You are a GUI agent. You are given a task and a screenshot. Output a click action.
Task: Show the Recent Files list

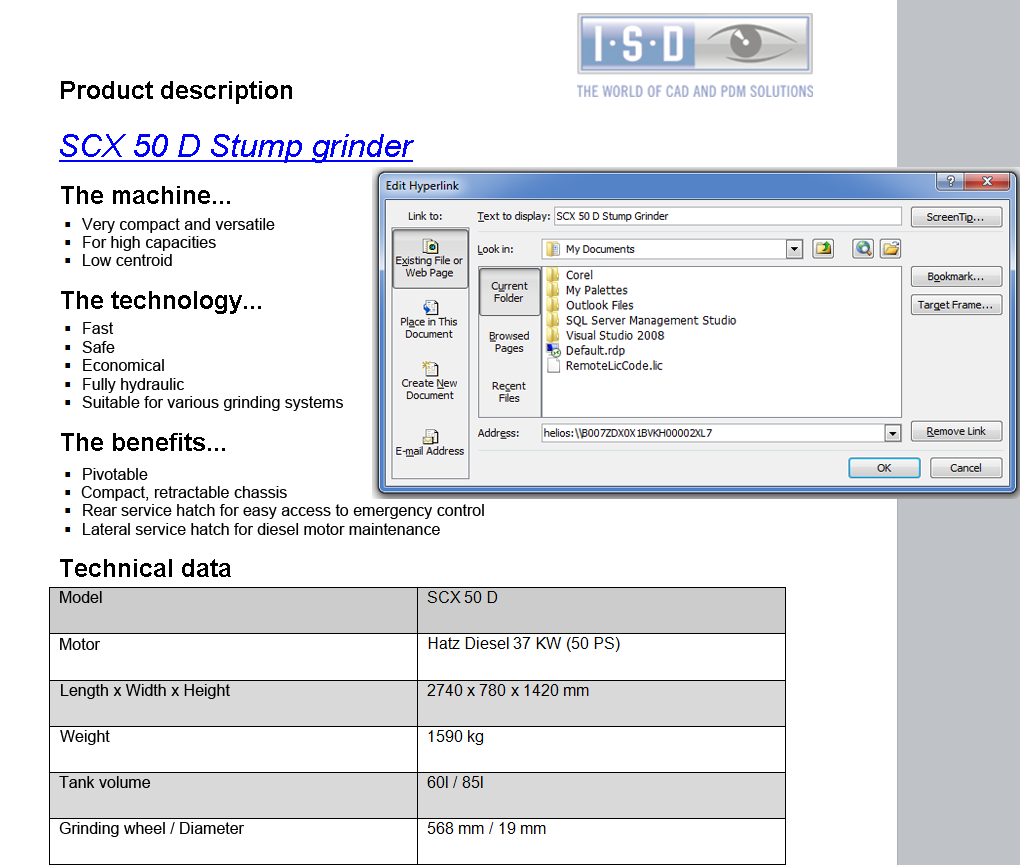[x=509, y=391]
